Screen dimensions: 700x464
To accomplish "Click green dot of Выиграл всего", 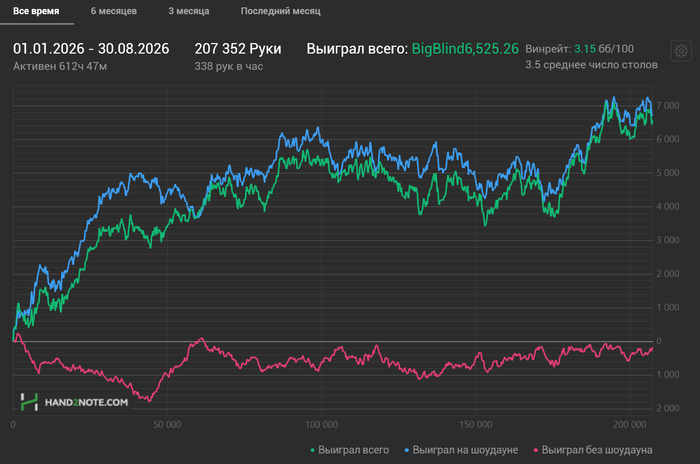I will [312, 450].
